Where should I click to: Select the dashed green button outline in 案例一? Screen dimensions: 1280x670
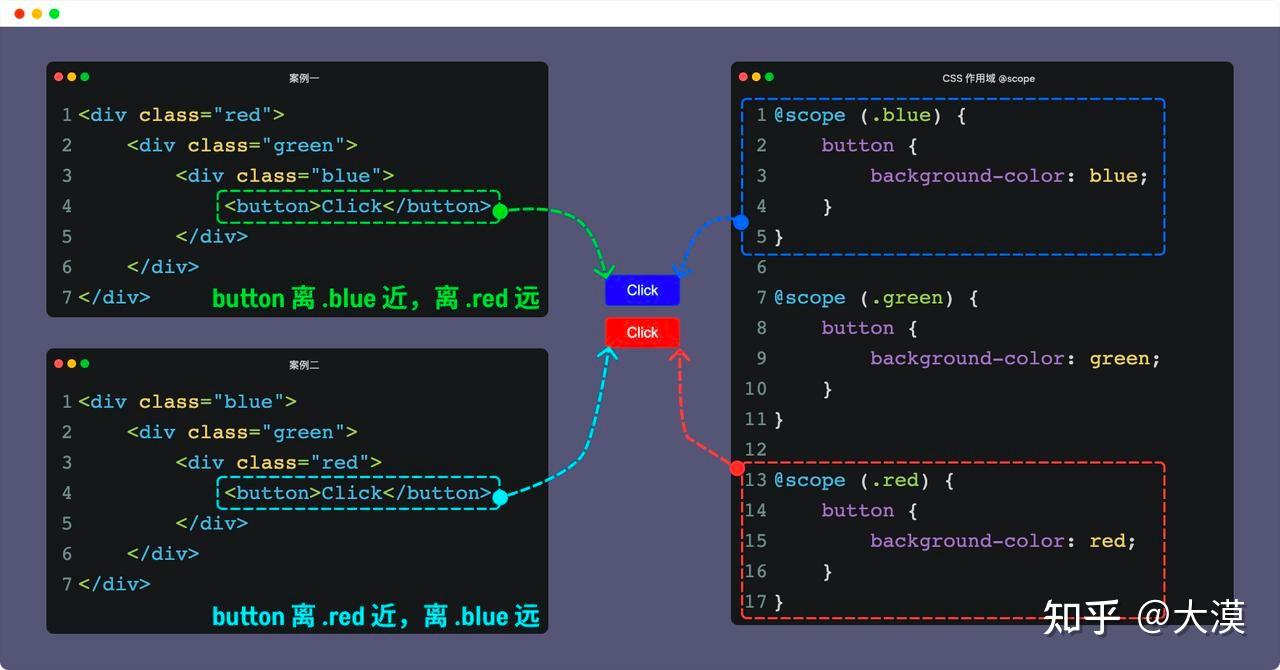(357, 206)
